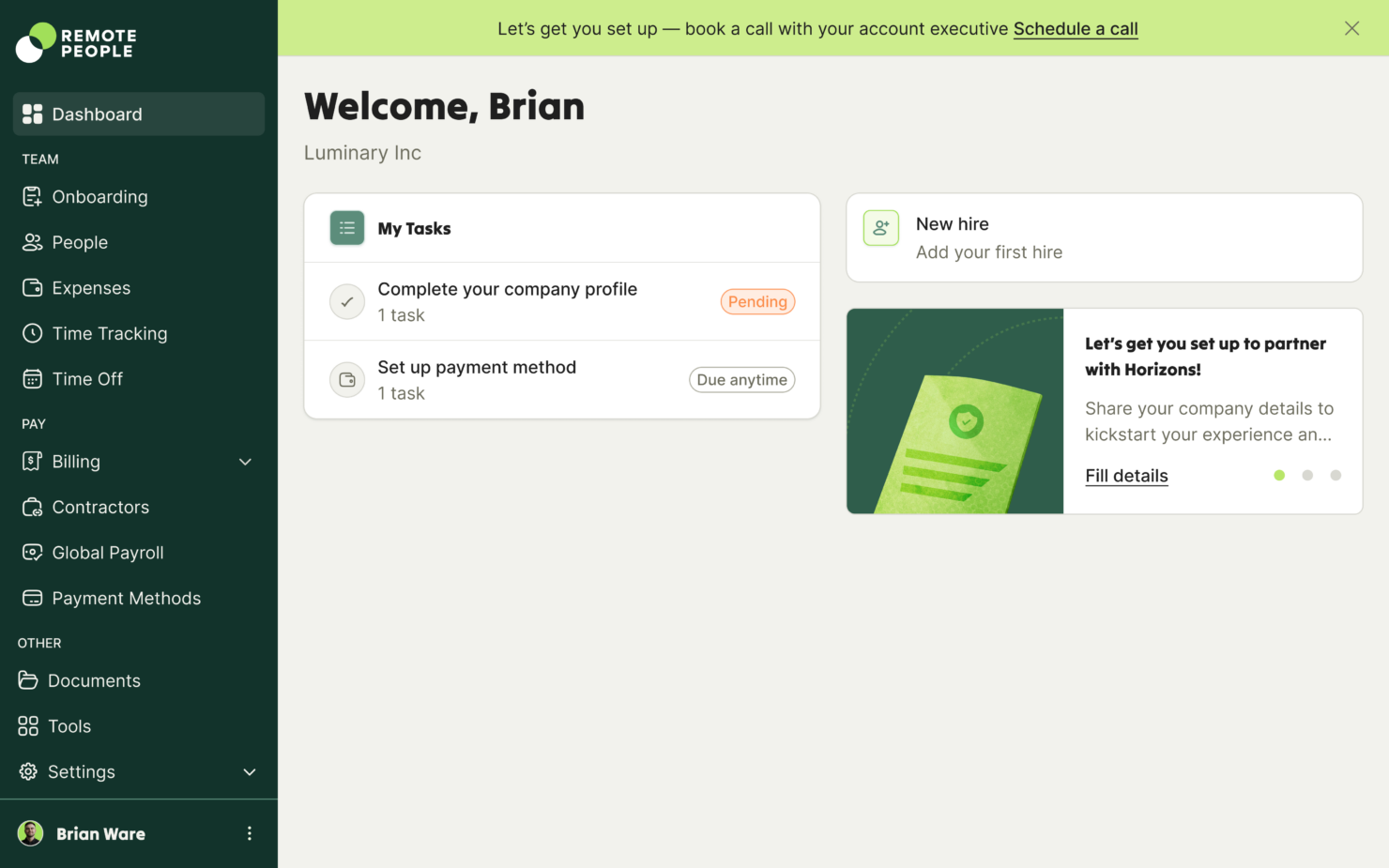Screen dimensions: 1389x868
Task: Select the Time Off calendar icon
Action: tap(32, 378)
